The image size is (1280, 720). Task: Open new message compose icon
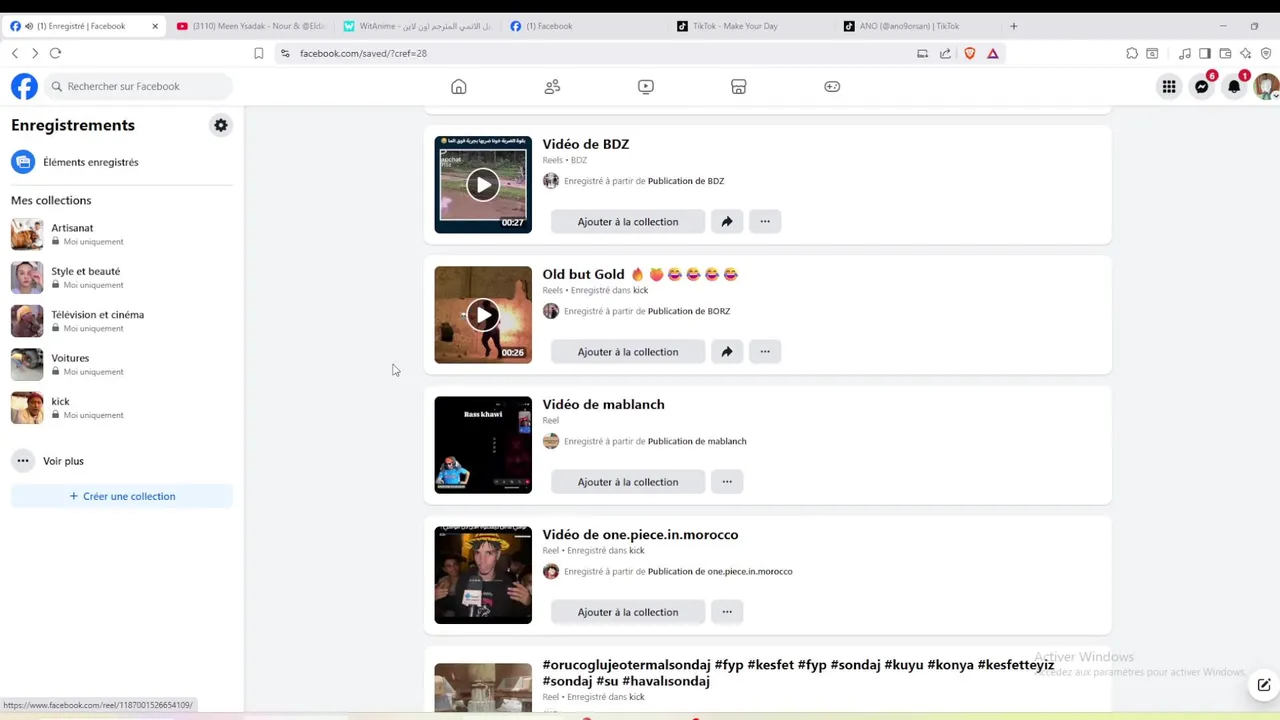coord(1264,685)
